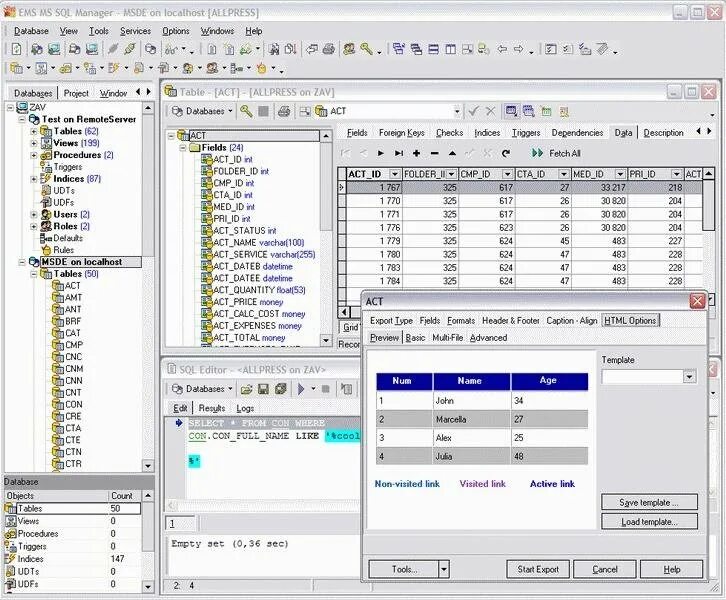Expand the Views (199) tree node
Viewport: 726px width, 600px height.
(x=34, y=143)
